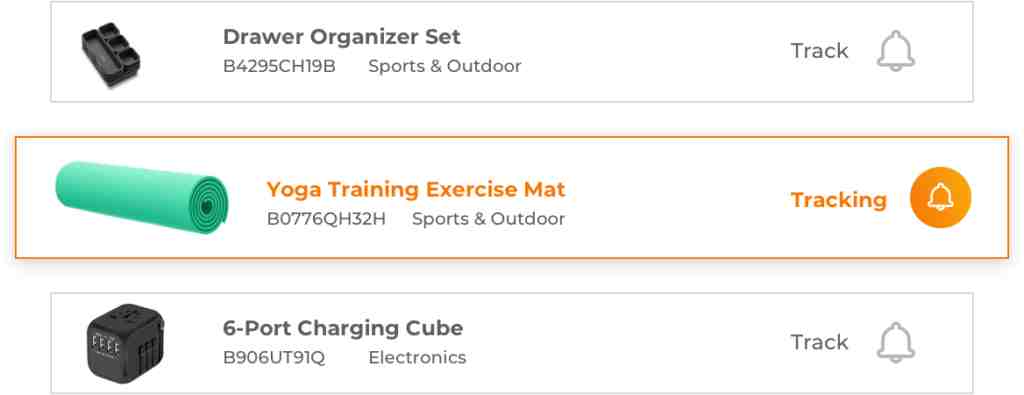
Task: Click the orange Tracking label
Action: (839, 200)
